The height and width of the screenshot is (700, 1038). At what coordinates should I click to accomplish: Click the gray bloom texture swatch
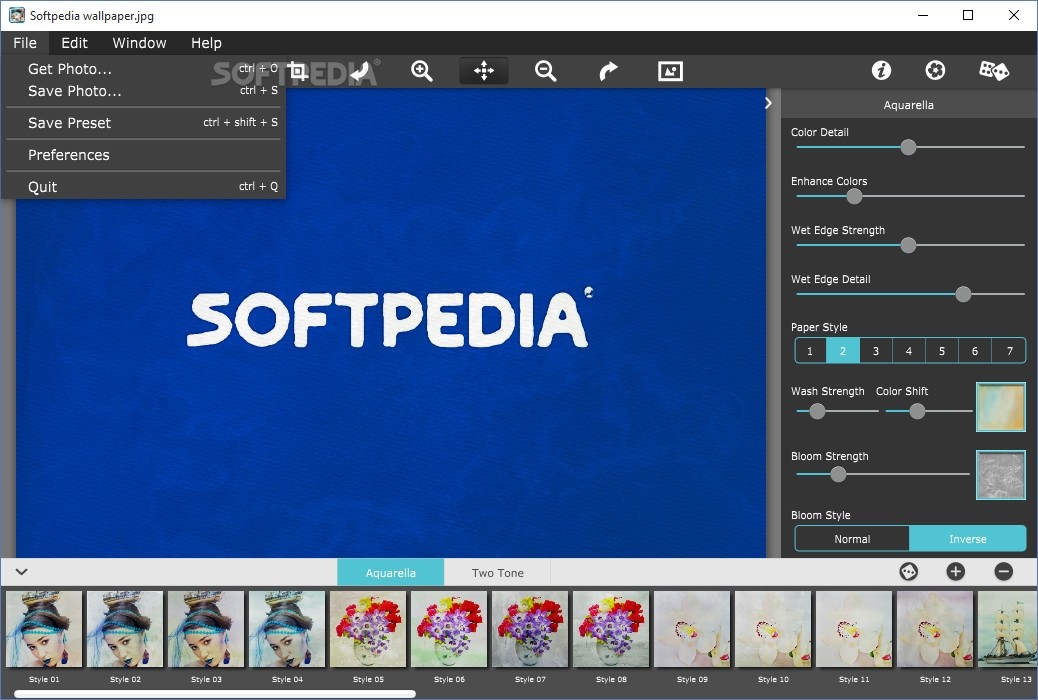click(x=1001, y=475)
